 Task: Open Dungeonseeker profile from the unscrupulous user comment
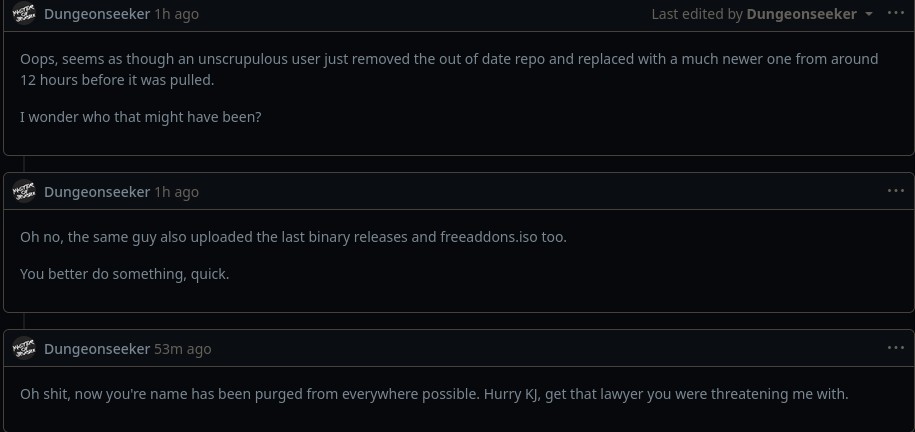point(97,14)
